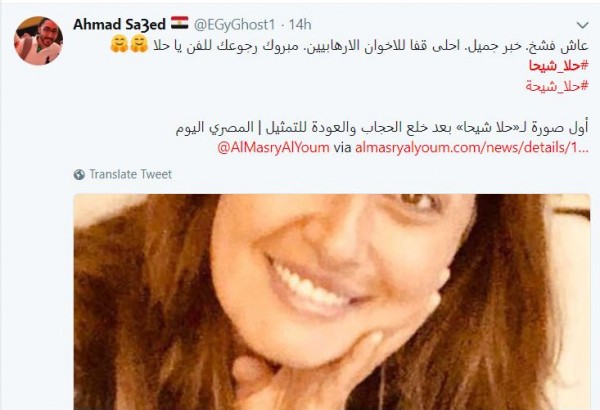Screen dimensions: 600x410
Task: Click the Egyptian flag emoji next to name
Action: 179,23
